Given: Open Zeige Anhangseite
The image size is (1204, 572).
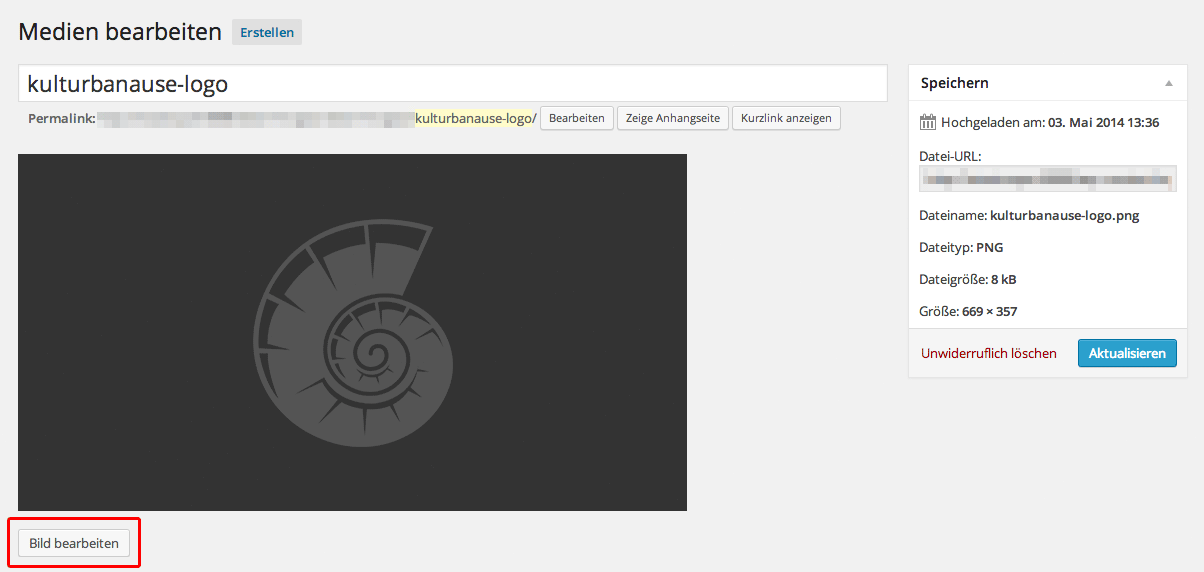Looking at the screenshot, I should pyautogui.click(x=673, y=118).
